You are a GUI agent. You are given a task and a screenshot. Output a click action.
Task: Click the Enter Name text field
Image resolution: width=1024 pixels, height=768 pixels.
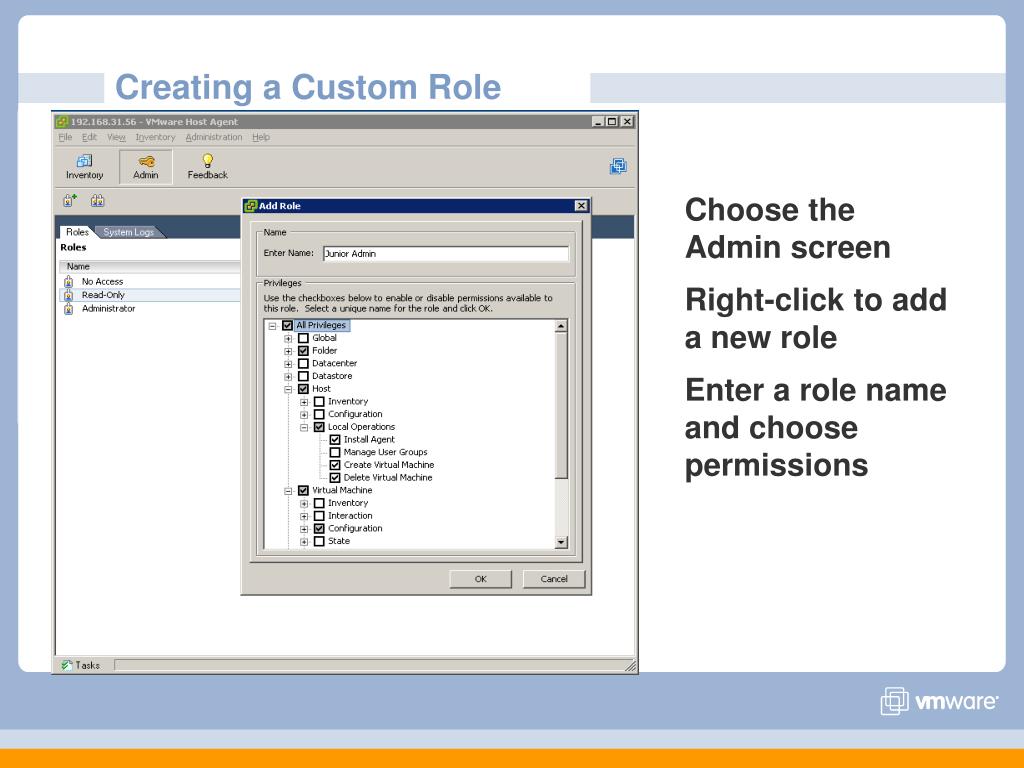tap(446, 253)
